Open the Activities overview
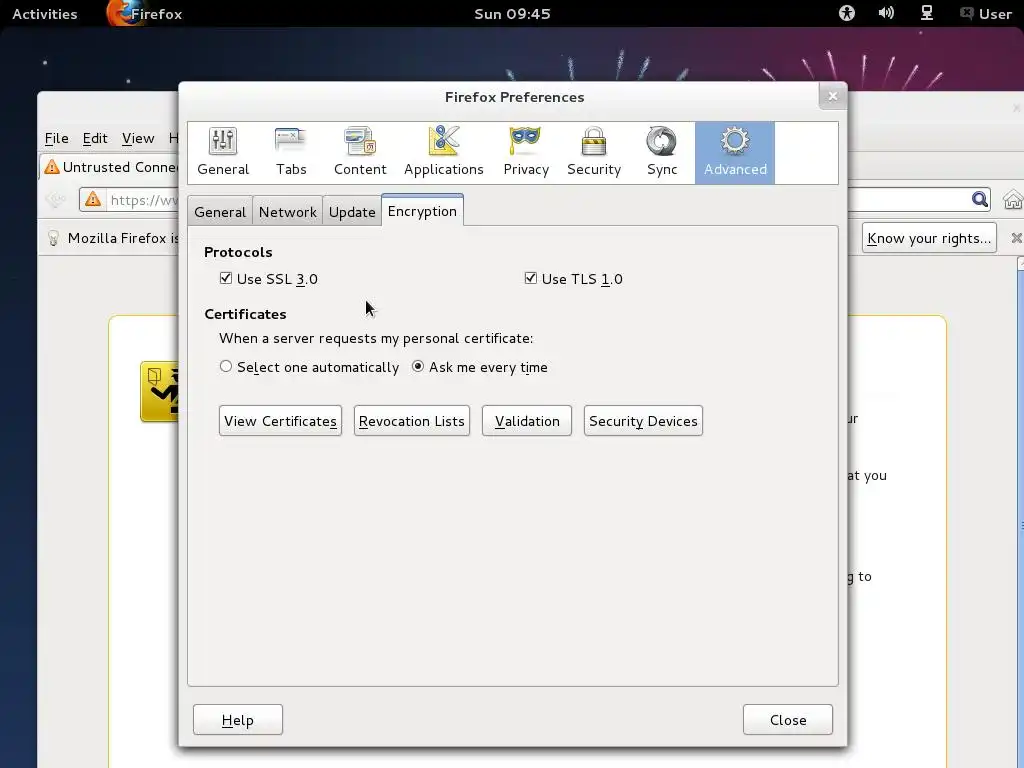The width and height of the screenshot is (1024, 768). pyautogui.click(x=45, y=14)
